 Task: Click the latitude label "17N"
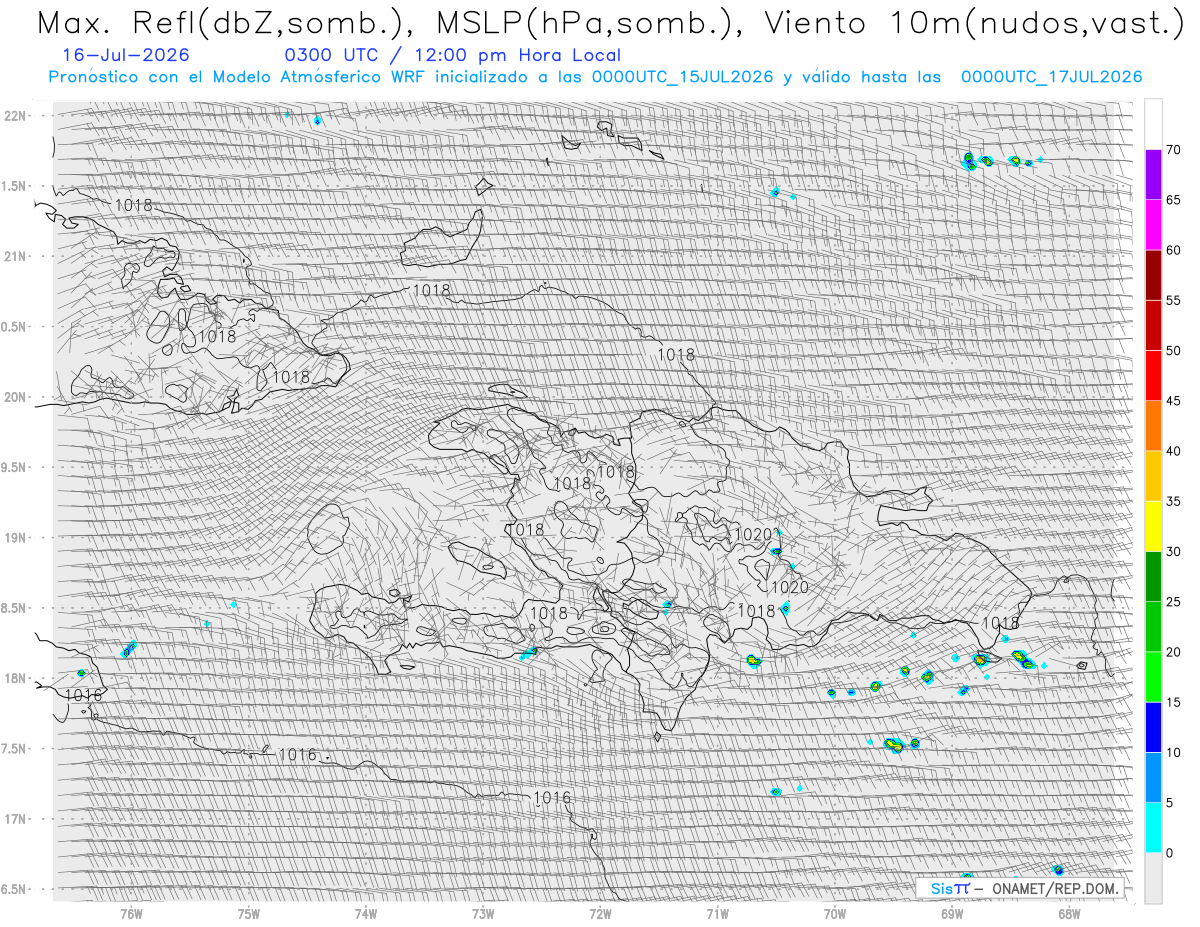[x=15, y=819]
